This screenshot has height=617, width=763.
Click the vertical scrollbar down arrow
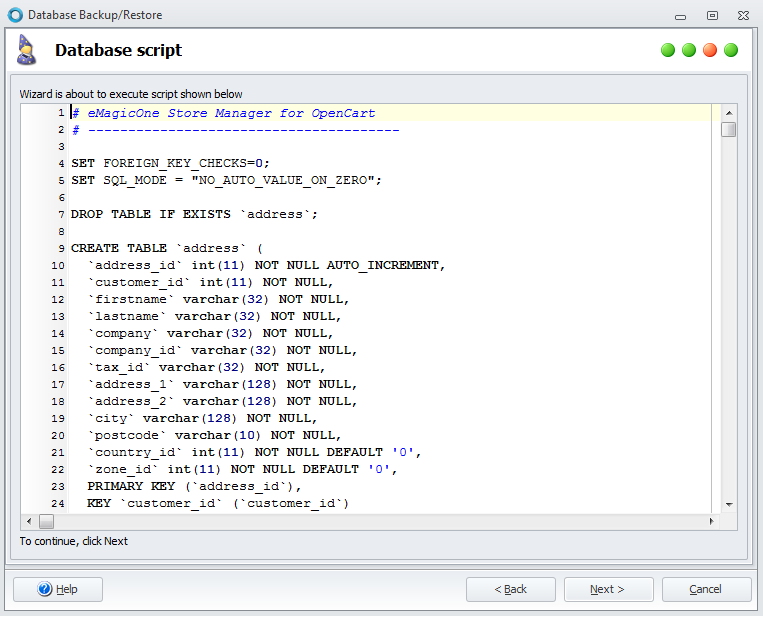click(x=729, y=505)
